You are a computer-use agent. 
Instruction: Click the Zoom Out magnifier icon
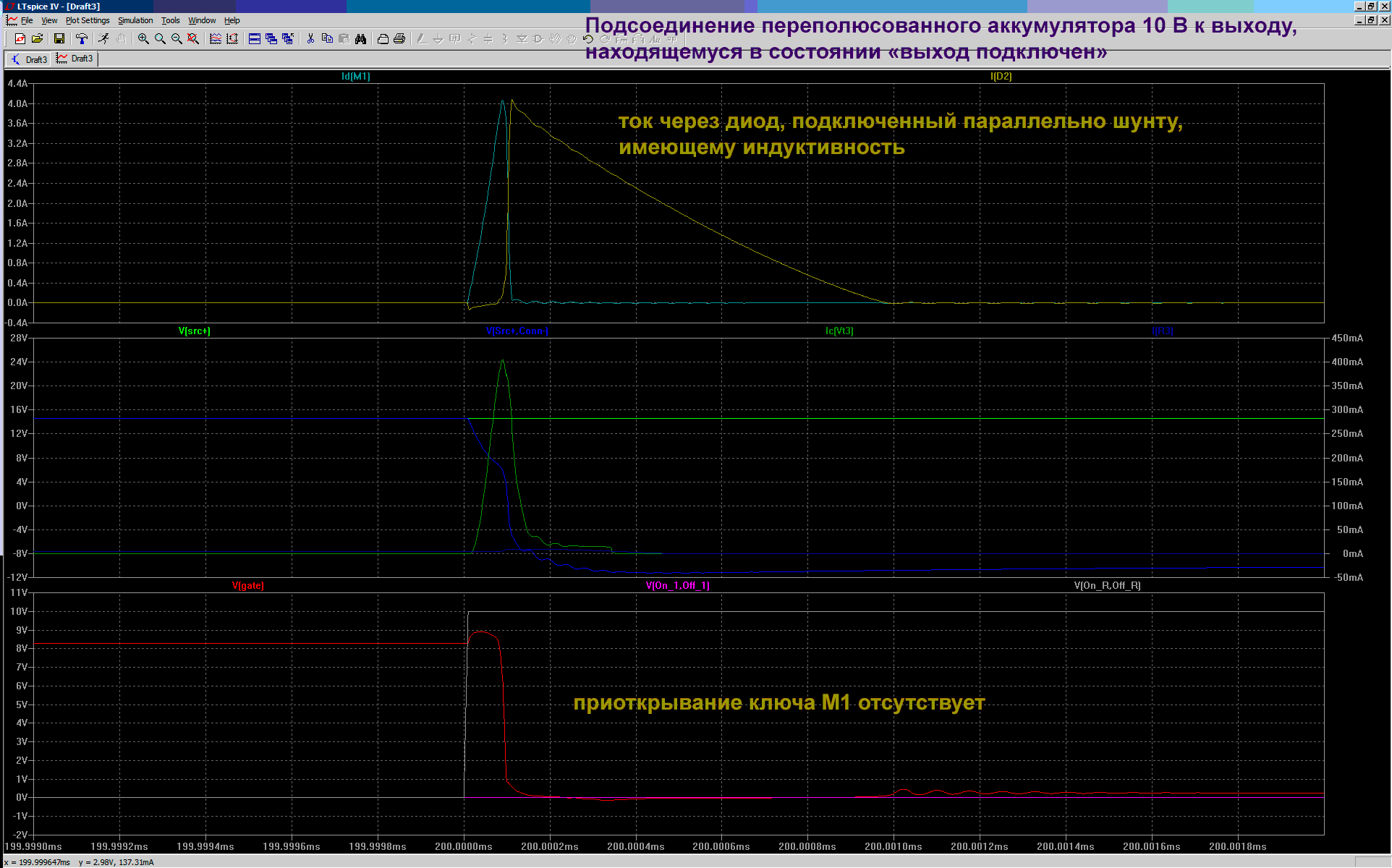[177, 38]
